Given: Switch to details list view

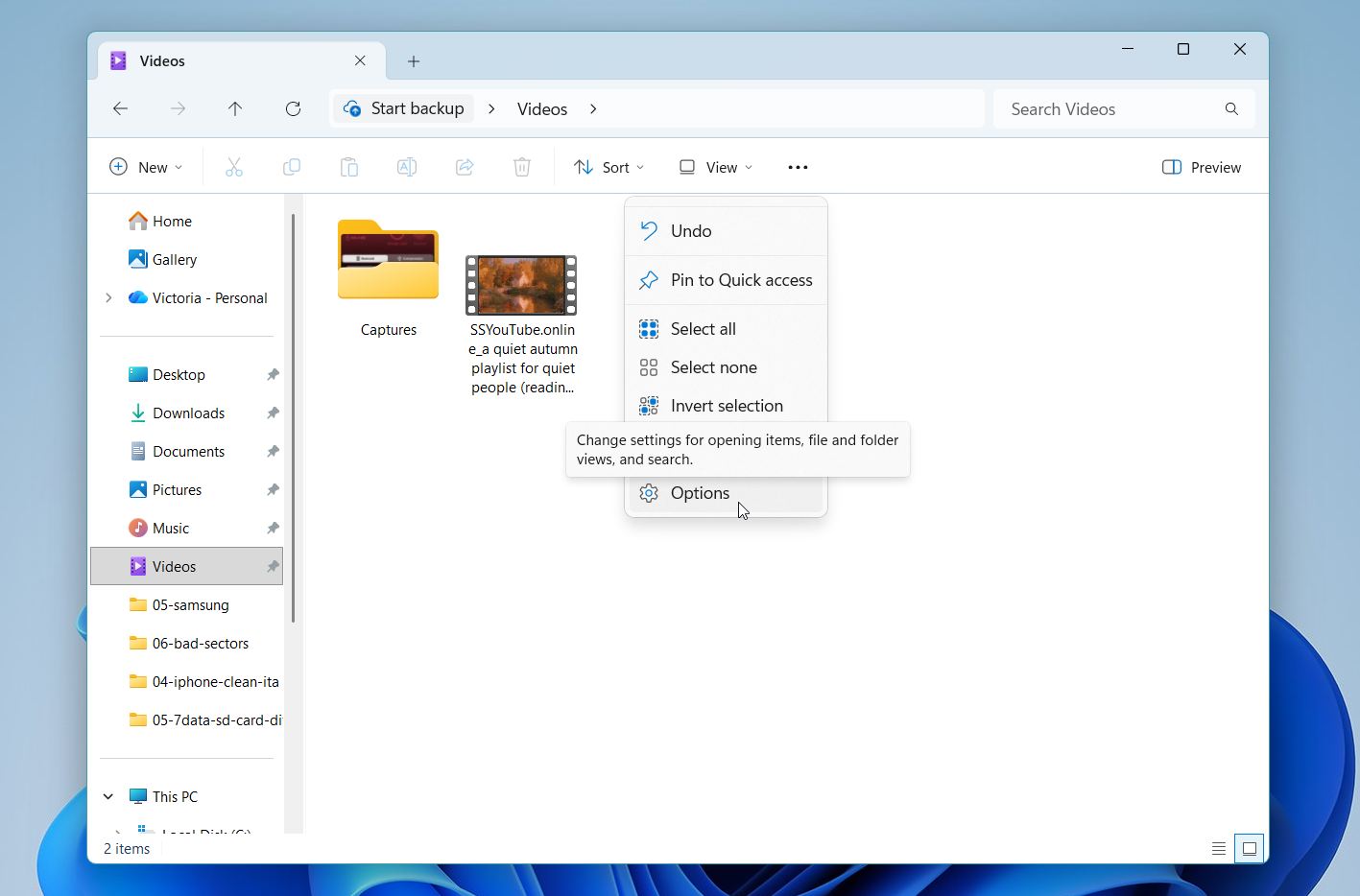Looking at the screenshot, I should (x=1218, y=848).
